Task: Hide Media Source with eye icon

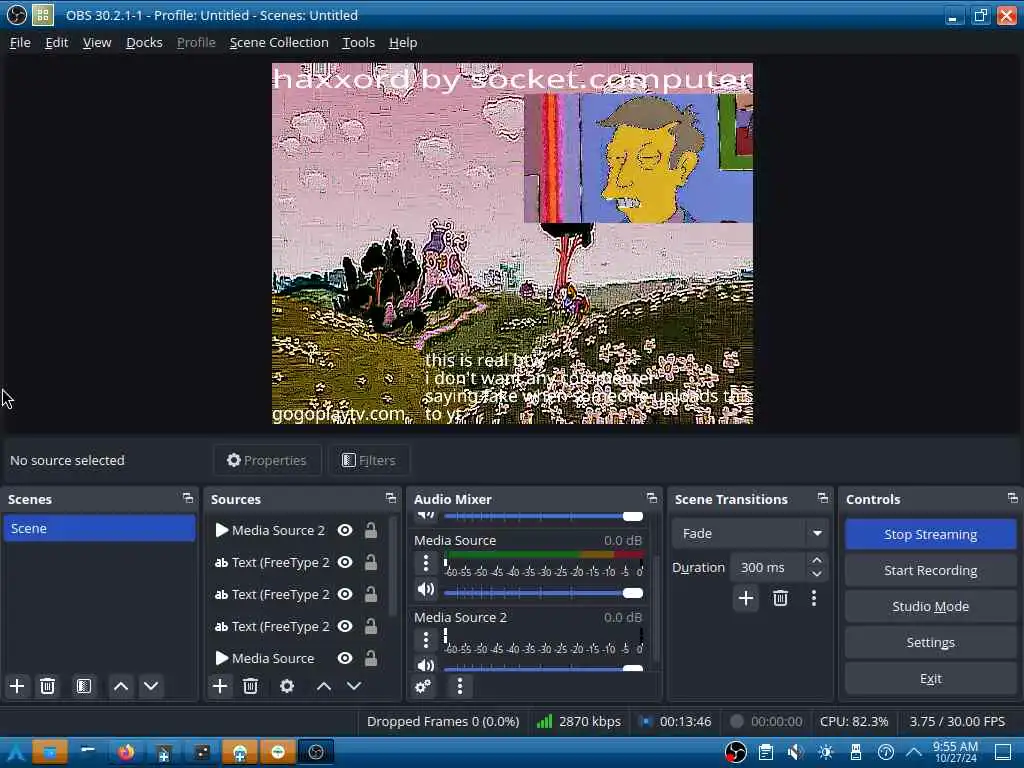Action: [x=345, y=658]
